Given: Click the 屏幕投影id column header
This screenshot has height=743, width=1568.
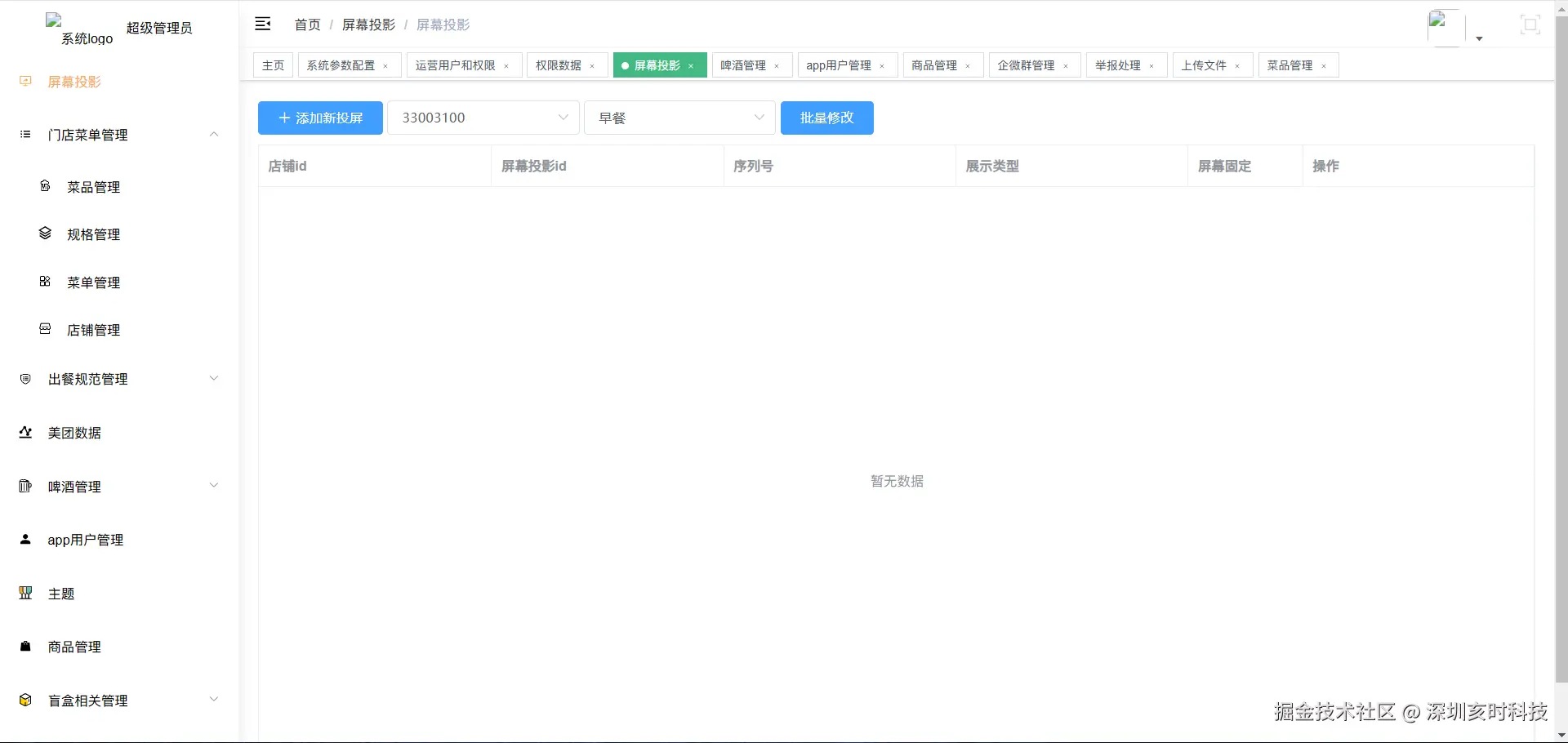Looking at the screenshot, I should (x=608, y=166).
